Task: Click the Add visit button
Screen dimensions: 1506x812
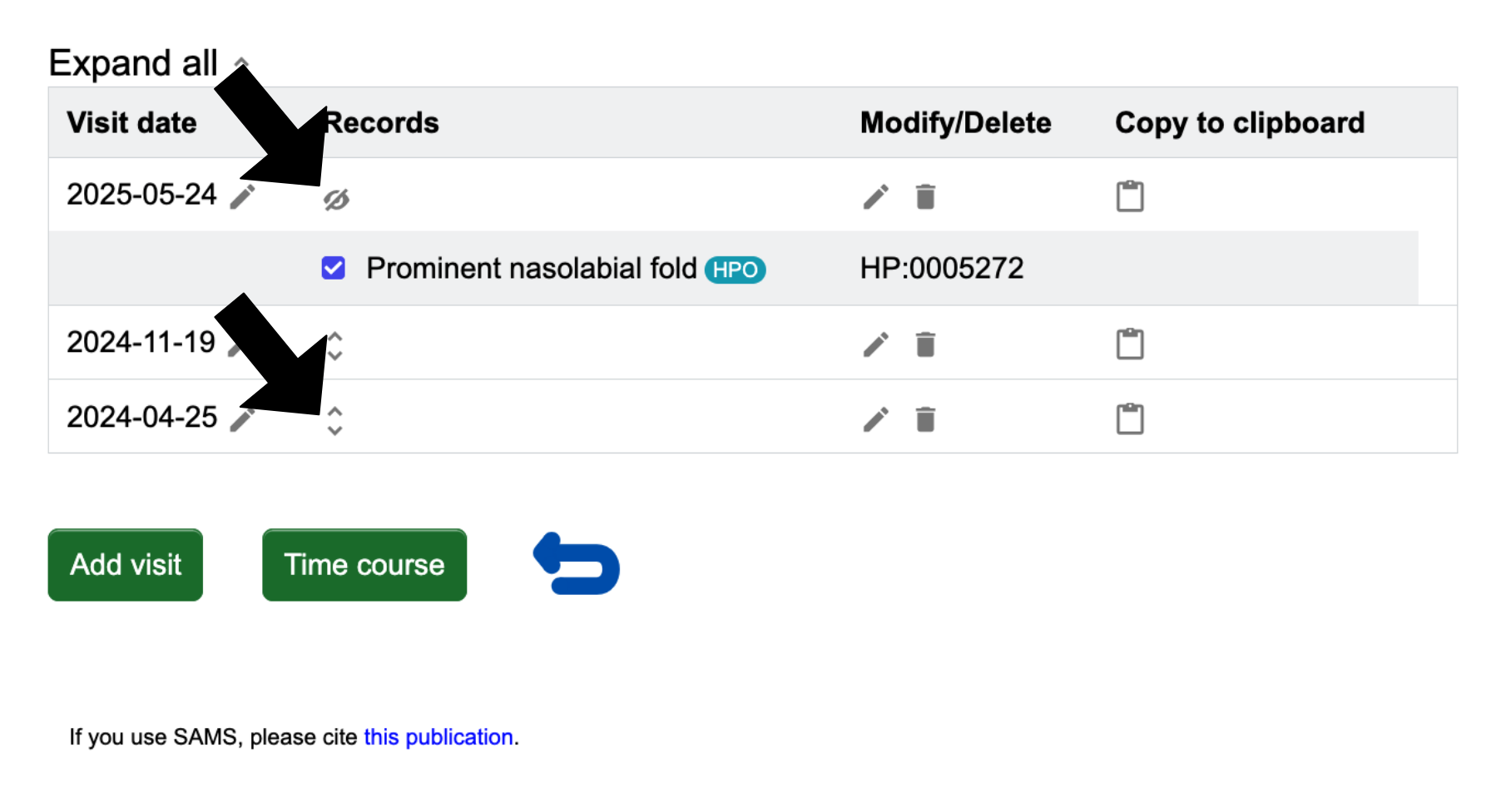Action: pyautogui.click(x=126, y=565)
